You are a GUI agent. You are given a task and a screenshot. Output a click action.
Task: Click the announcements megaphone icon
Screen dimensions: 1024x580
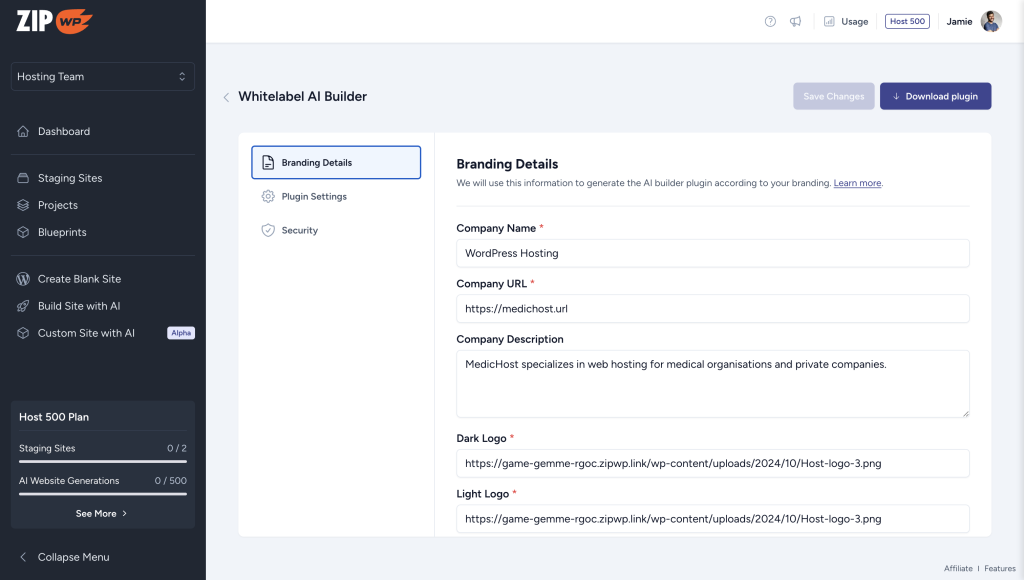796,22
